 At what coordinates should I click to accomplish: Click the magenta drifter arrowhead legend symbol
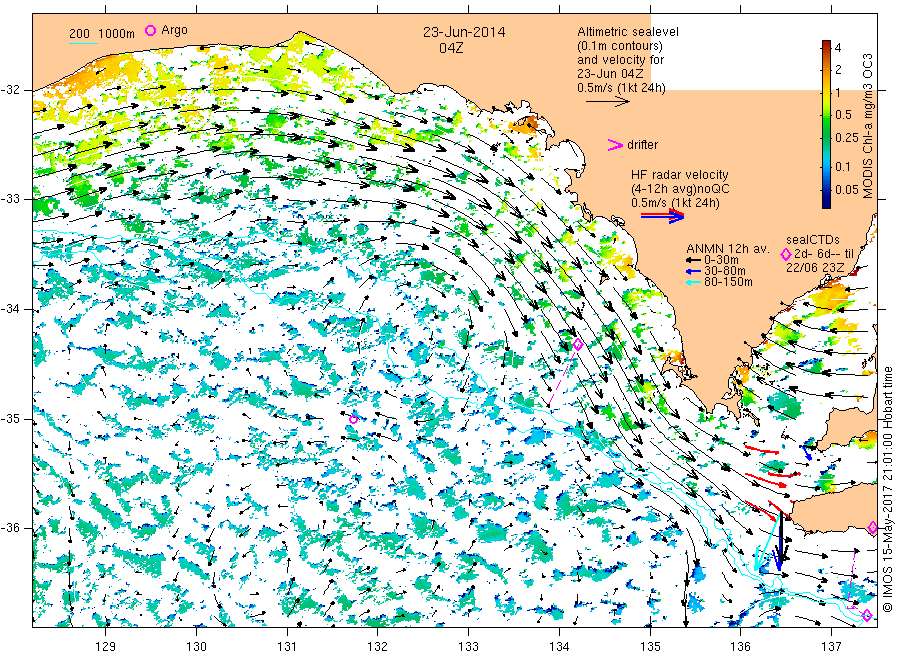pyautogui.click(x=615, y=145)
